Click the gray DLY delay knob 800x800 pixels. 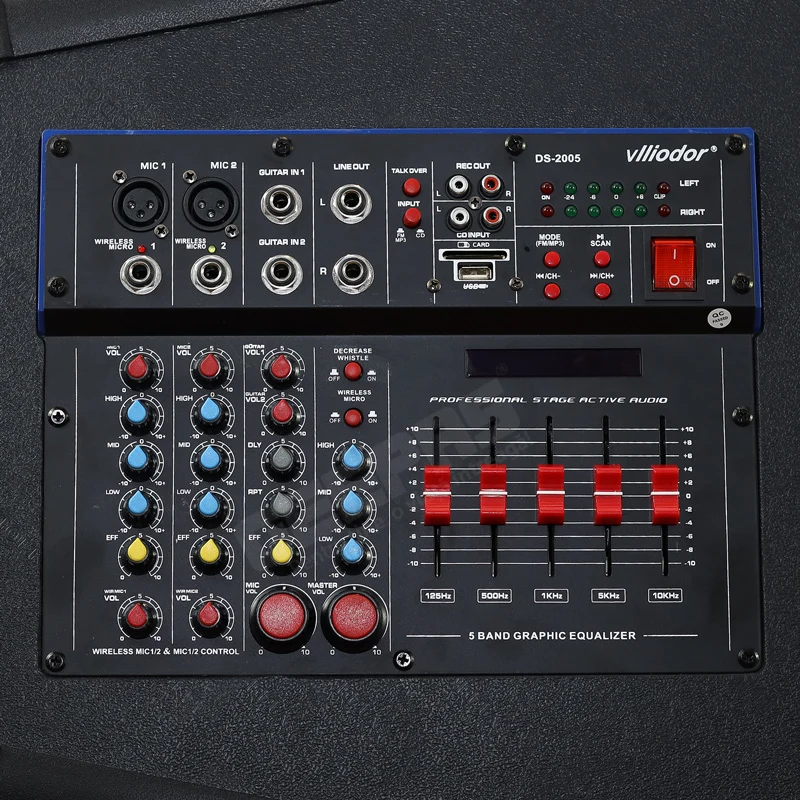281,461
